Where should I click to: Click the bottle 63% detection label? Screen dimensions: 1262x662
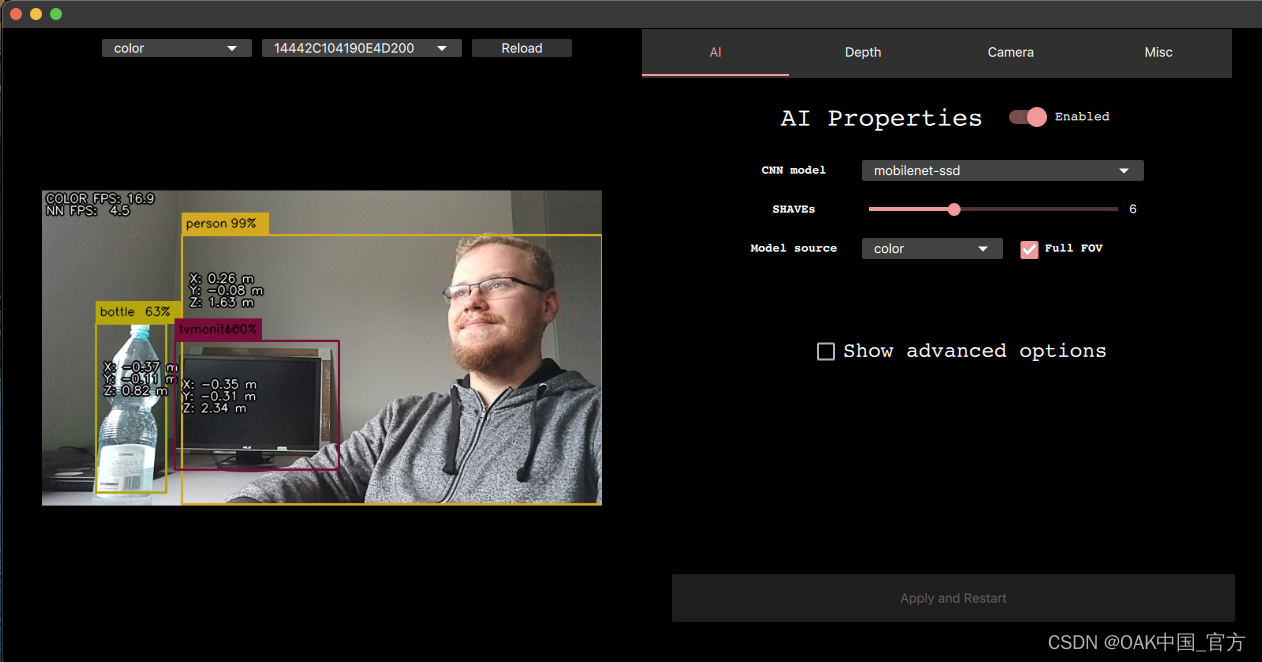[x=138, y=312]
